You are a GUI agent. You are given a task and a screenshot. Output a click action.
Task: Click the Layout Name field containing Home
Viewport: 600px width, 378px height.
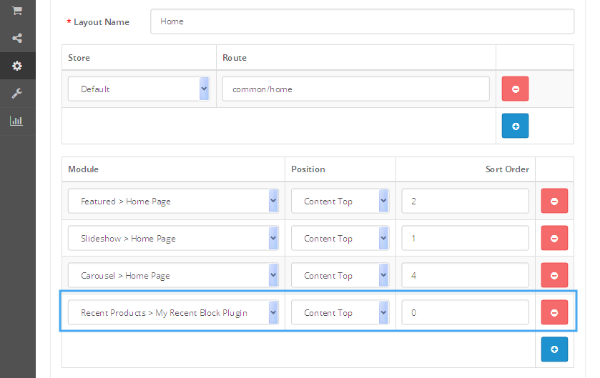[362, 21]
